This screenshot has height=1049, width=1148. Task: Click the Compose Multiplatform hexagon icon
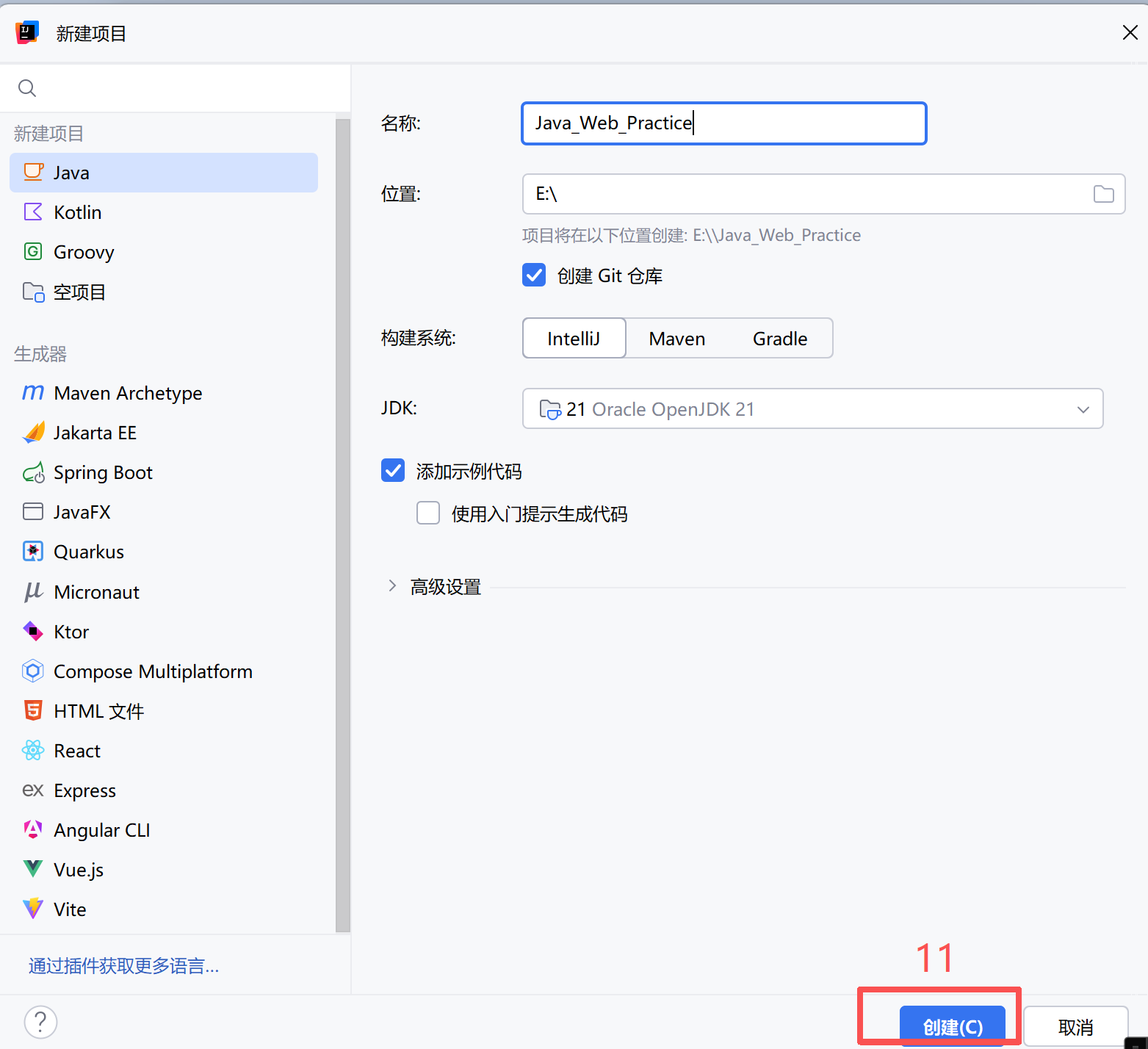tap(33, 671)
